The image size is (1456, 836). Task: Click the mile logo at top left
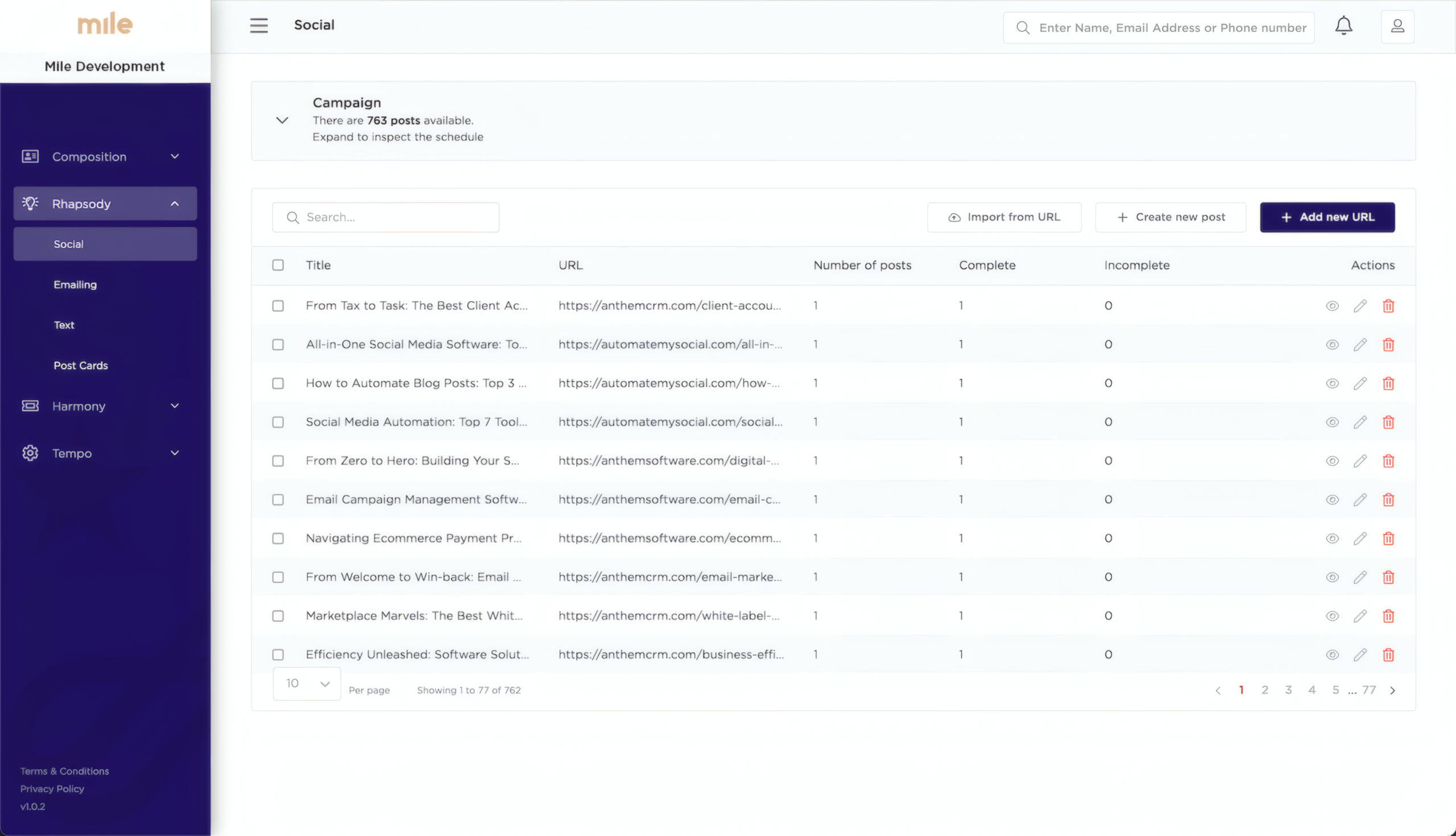pyautogui.click(x=105, y=23)
